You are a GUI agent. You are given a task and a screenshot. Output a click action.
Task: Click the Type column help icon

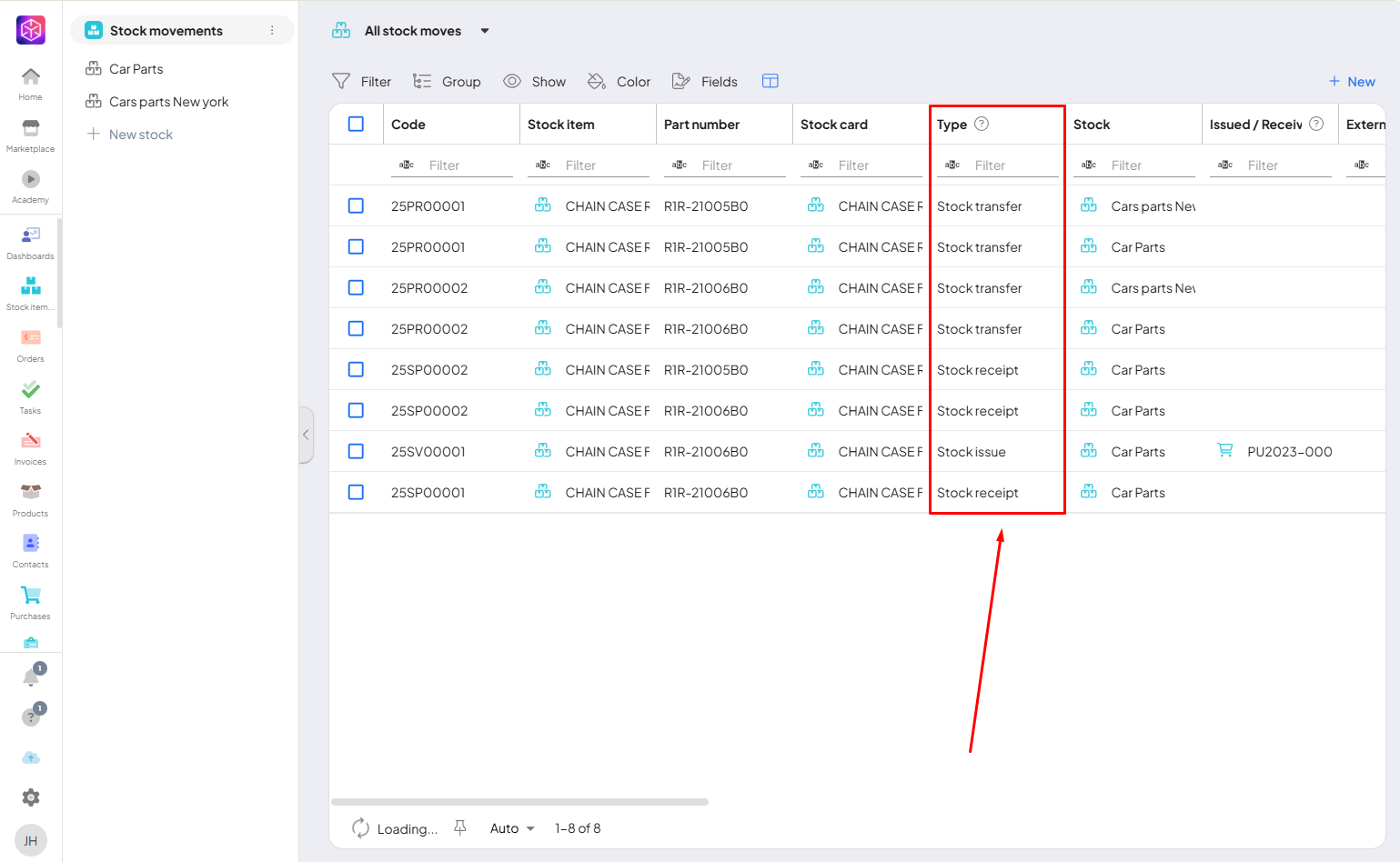pos(982,125)
